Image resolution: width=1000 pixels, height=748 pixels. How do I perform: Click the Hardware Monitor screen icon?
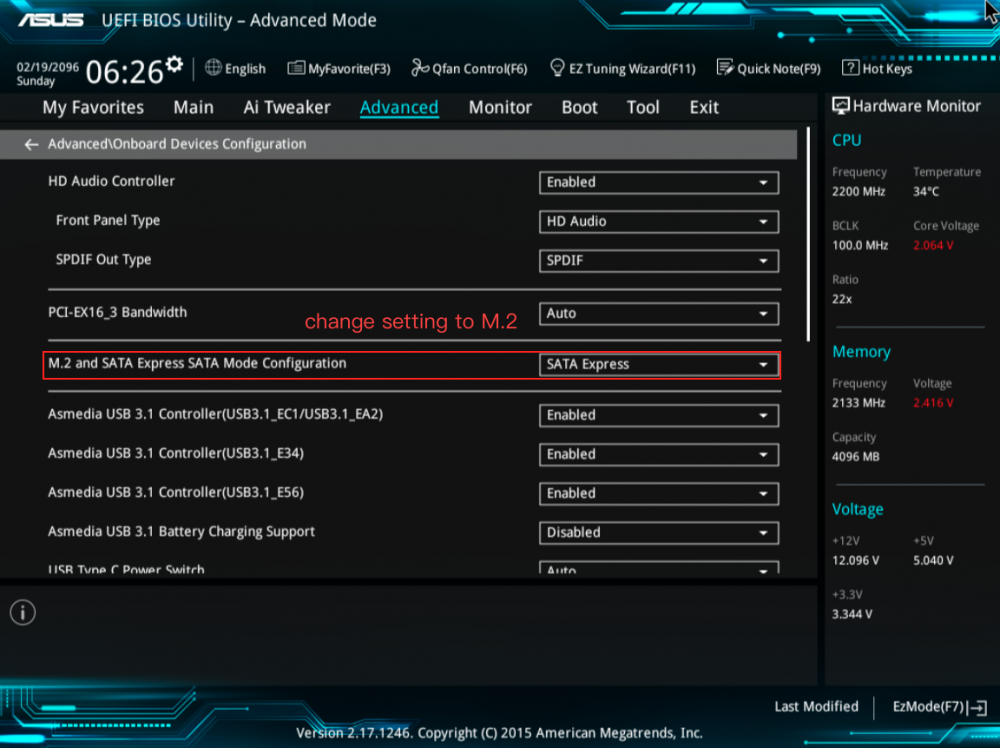tap(841, 106)
